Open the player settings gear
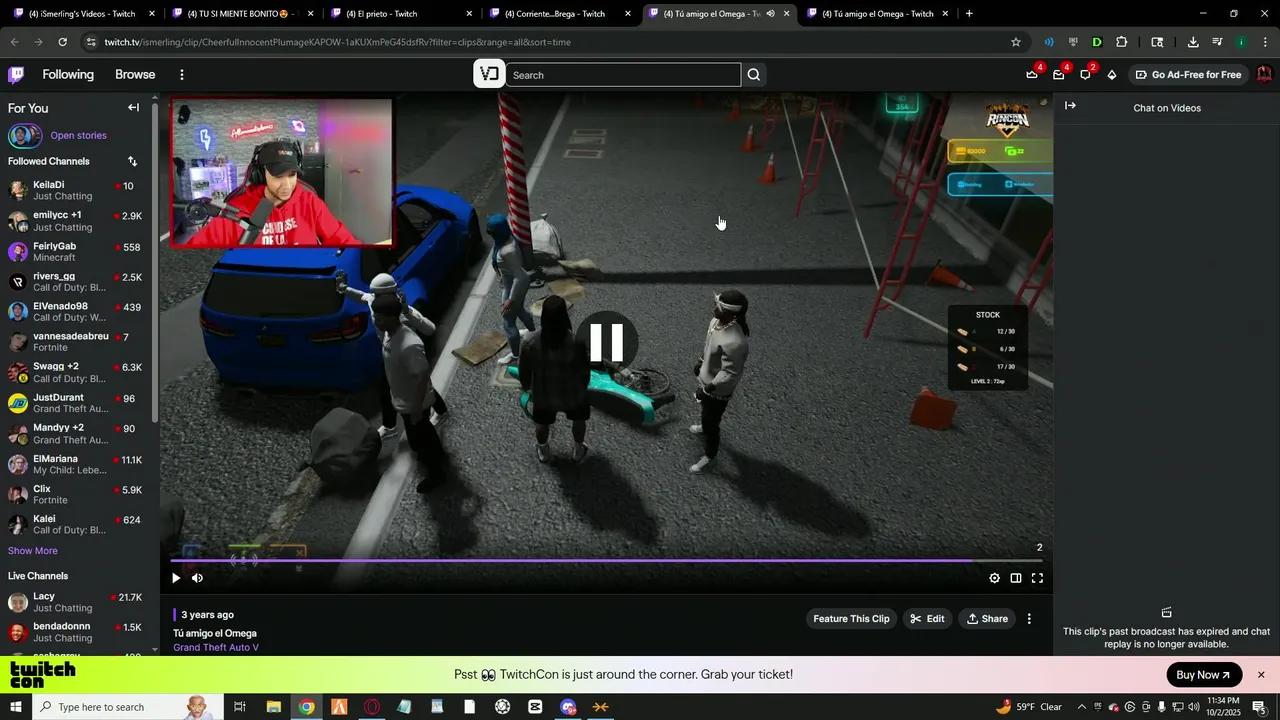Image resolution: width=1280 pixels, height=720 pixels. click(994, 578)
